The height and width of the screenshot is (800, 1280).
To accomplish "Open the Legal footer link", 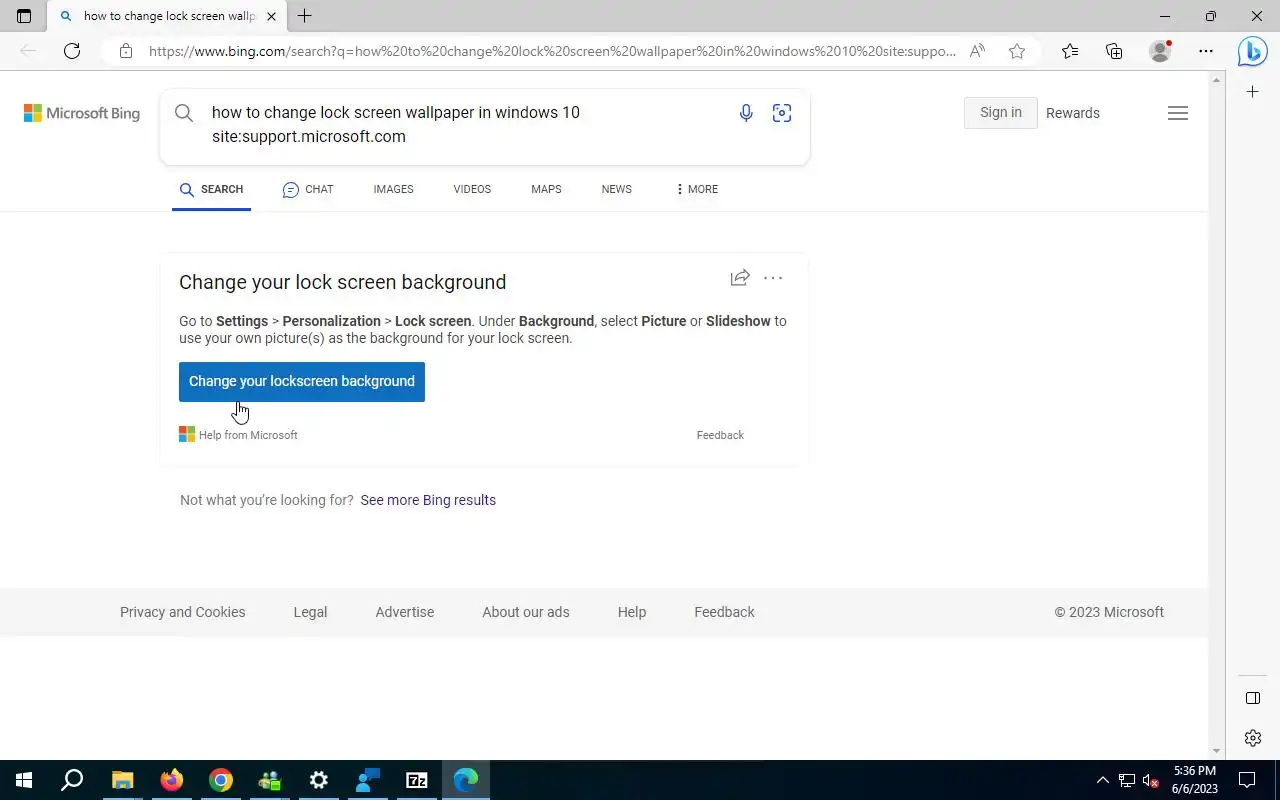I will click(x=310, y=612).
